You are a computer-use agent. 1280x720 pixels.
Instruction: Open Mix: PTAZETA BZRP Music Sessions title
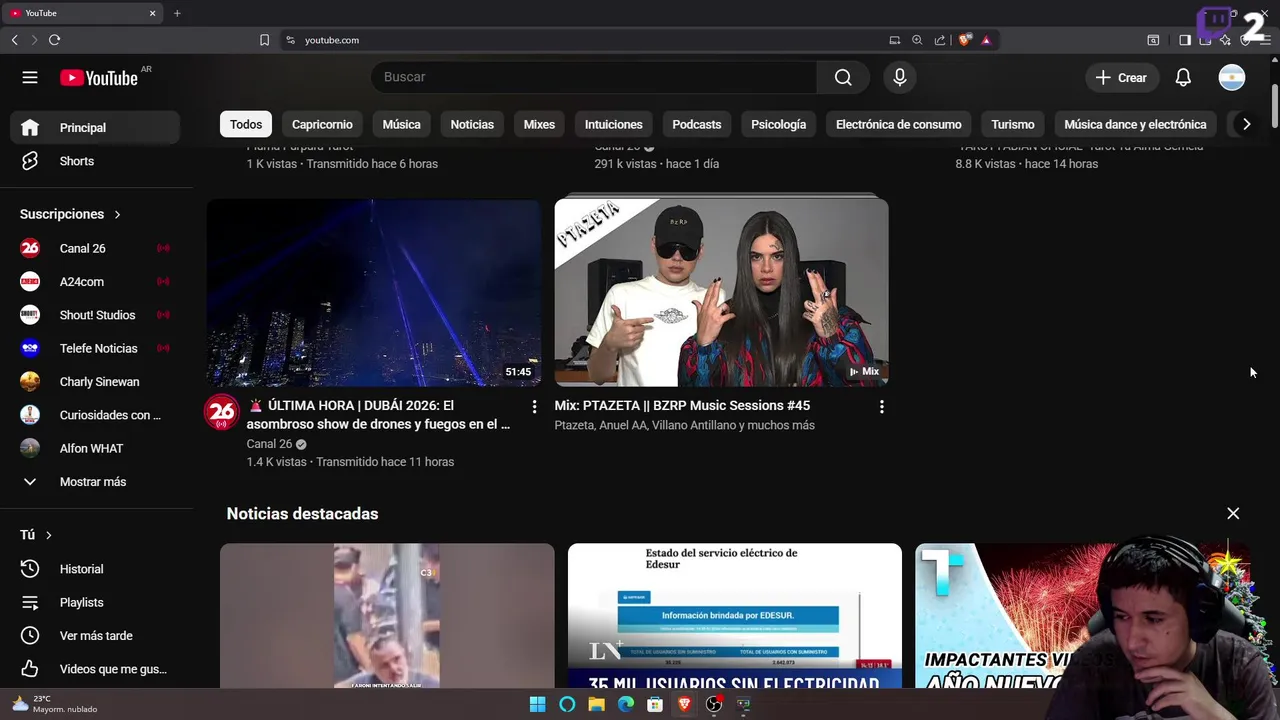(682, 406)
